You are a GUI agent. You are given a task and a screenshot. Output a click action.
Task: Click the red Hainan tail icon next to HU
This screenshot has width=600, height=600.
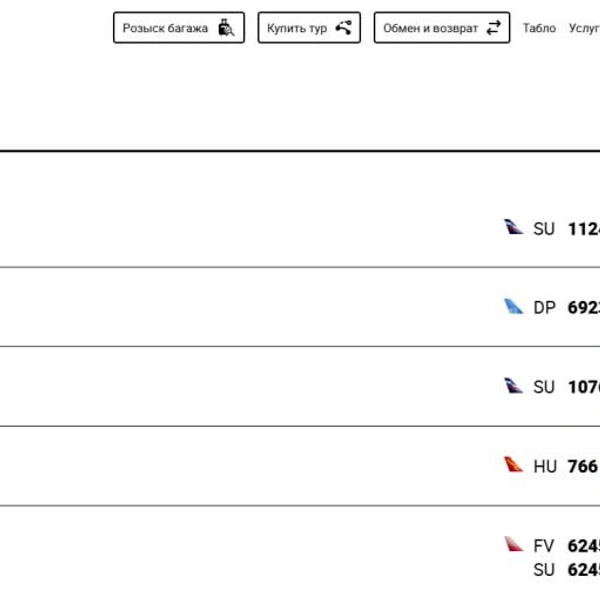click(513, 465)
